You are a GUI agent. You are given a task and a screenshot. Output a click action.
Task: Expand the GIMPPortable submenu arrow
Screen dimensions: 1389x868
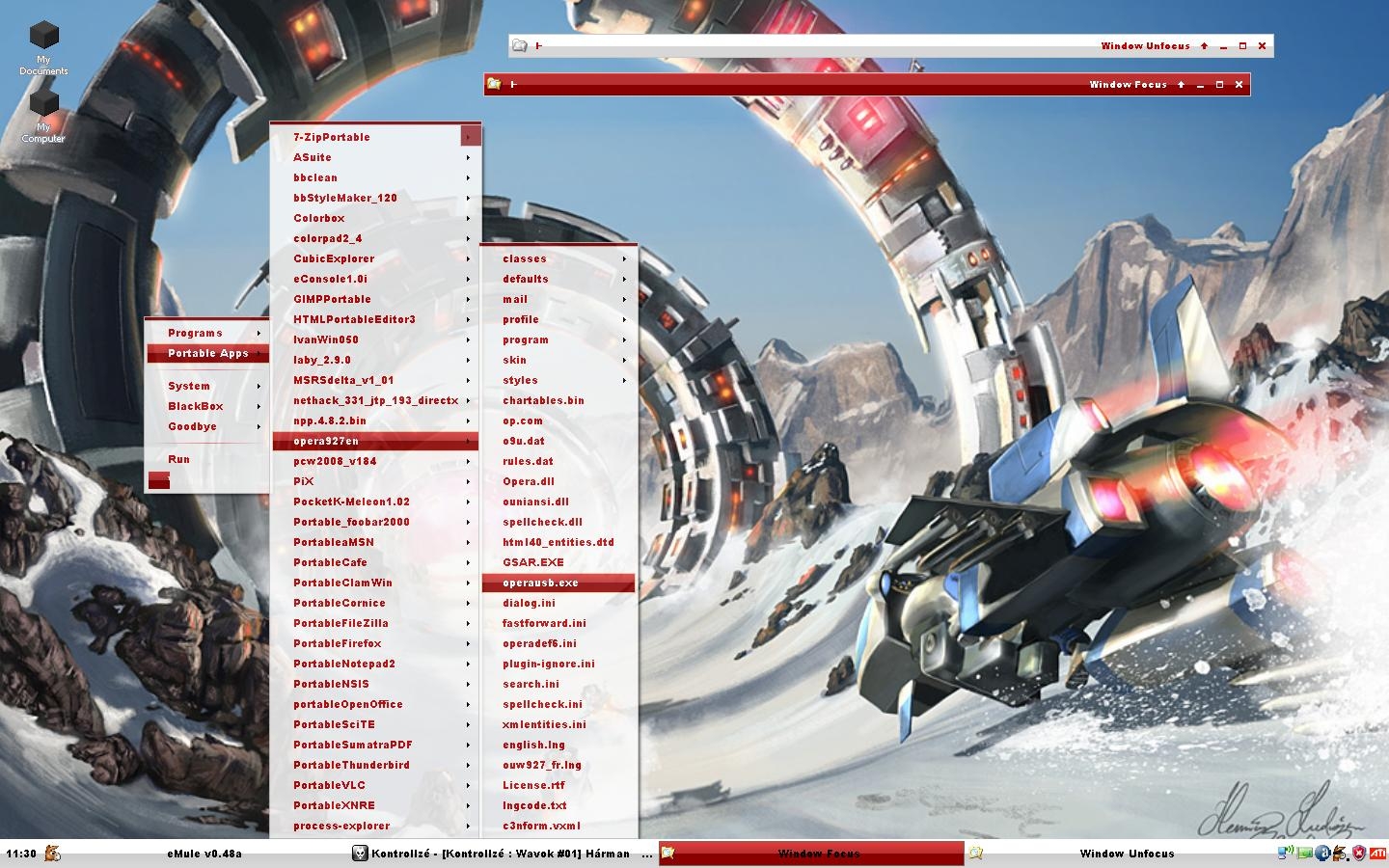click(x=469, y=300)
